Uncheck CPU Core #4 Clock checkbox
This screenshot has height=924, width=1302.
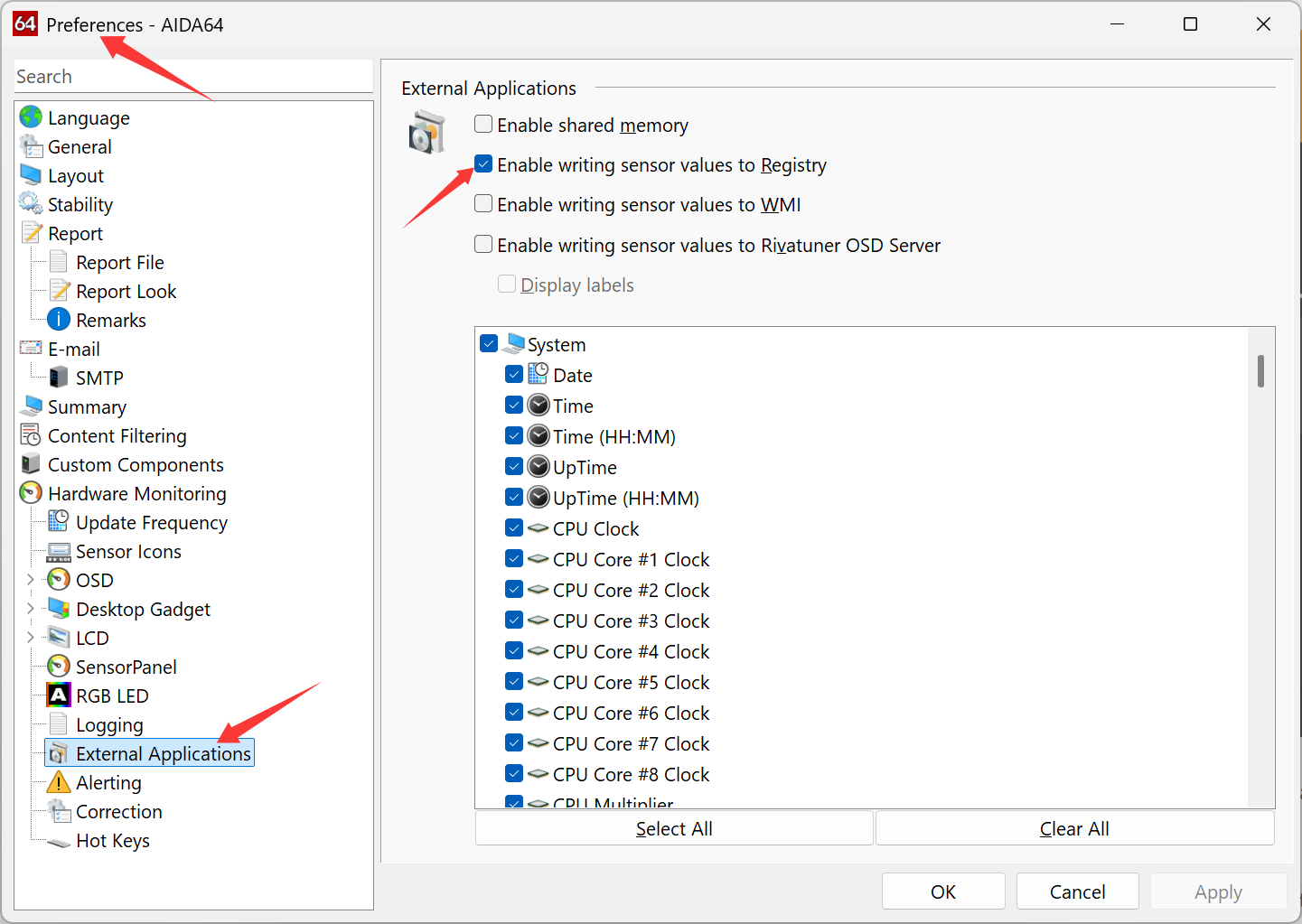point(514,650)
